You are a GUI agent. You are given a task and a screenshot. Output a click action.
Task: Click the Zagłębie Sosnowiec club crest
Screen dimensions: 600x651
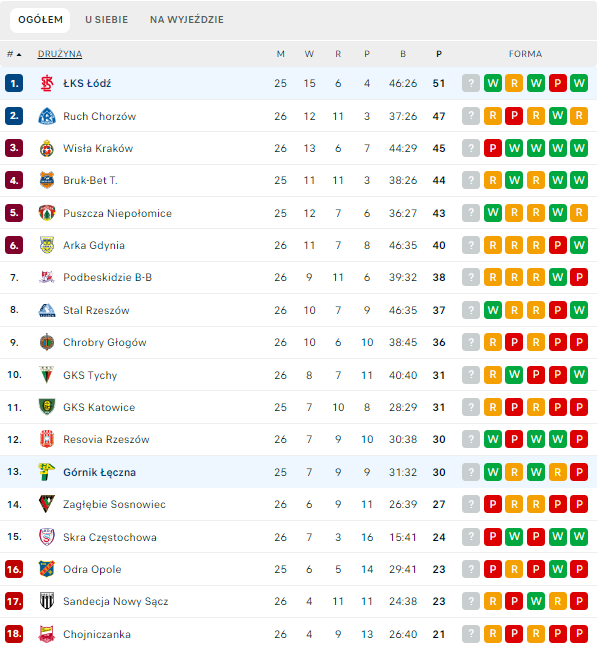click(x=46, y=504)
